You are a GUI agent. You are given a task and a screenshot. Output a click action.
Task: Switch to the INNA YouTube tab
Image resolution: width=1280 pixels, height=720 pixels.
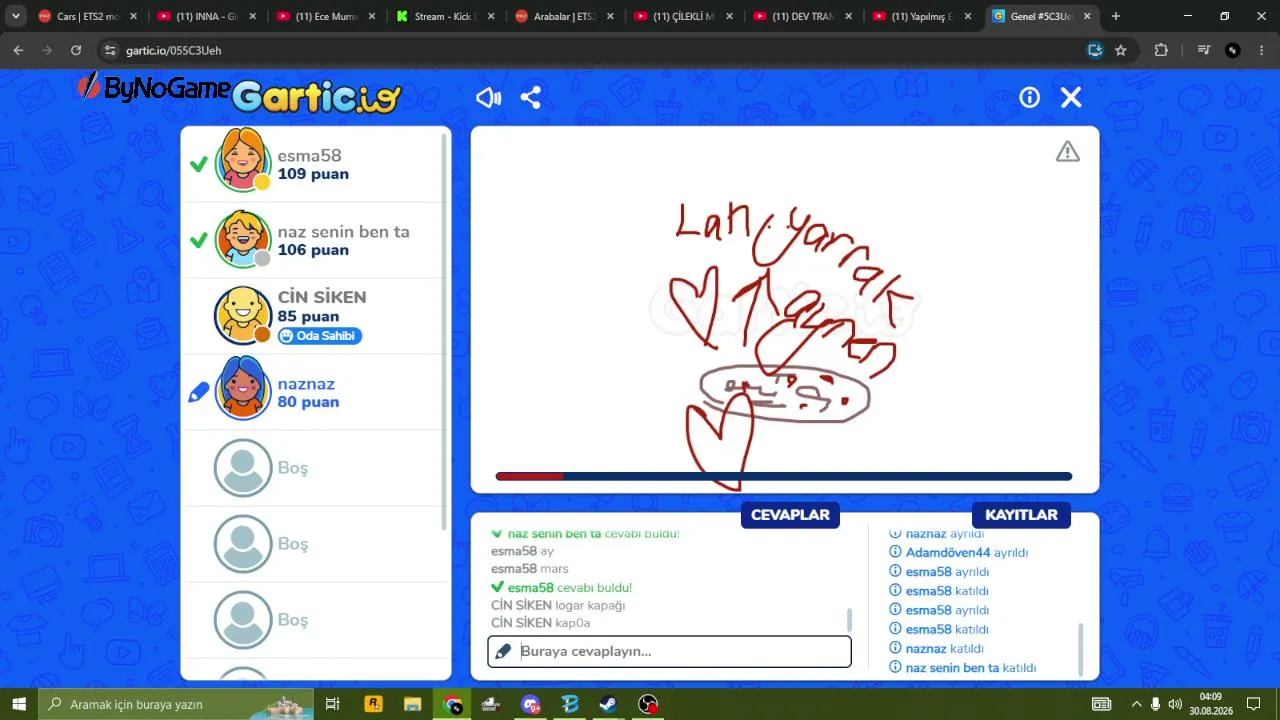click(204, 16)
